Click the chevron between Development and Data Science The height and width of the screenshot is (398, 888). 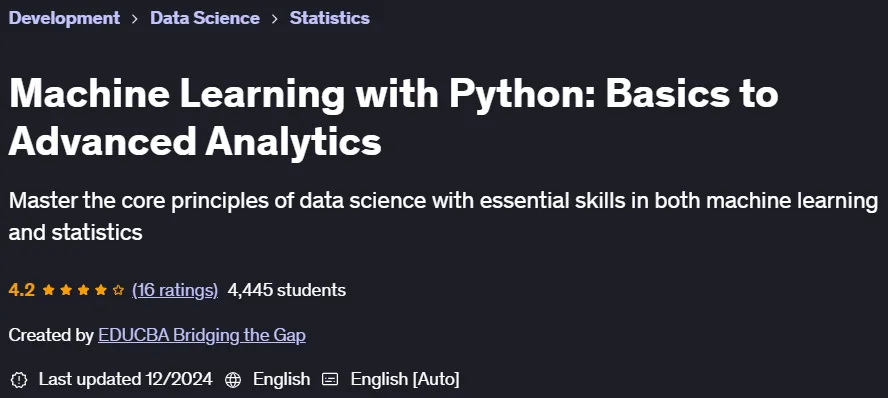[x=135, y=19]
